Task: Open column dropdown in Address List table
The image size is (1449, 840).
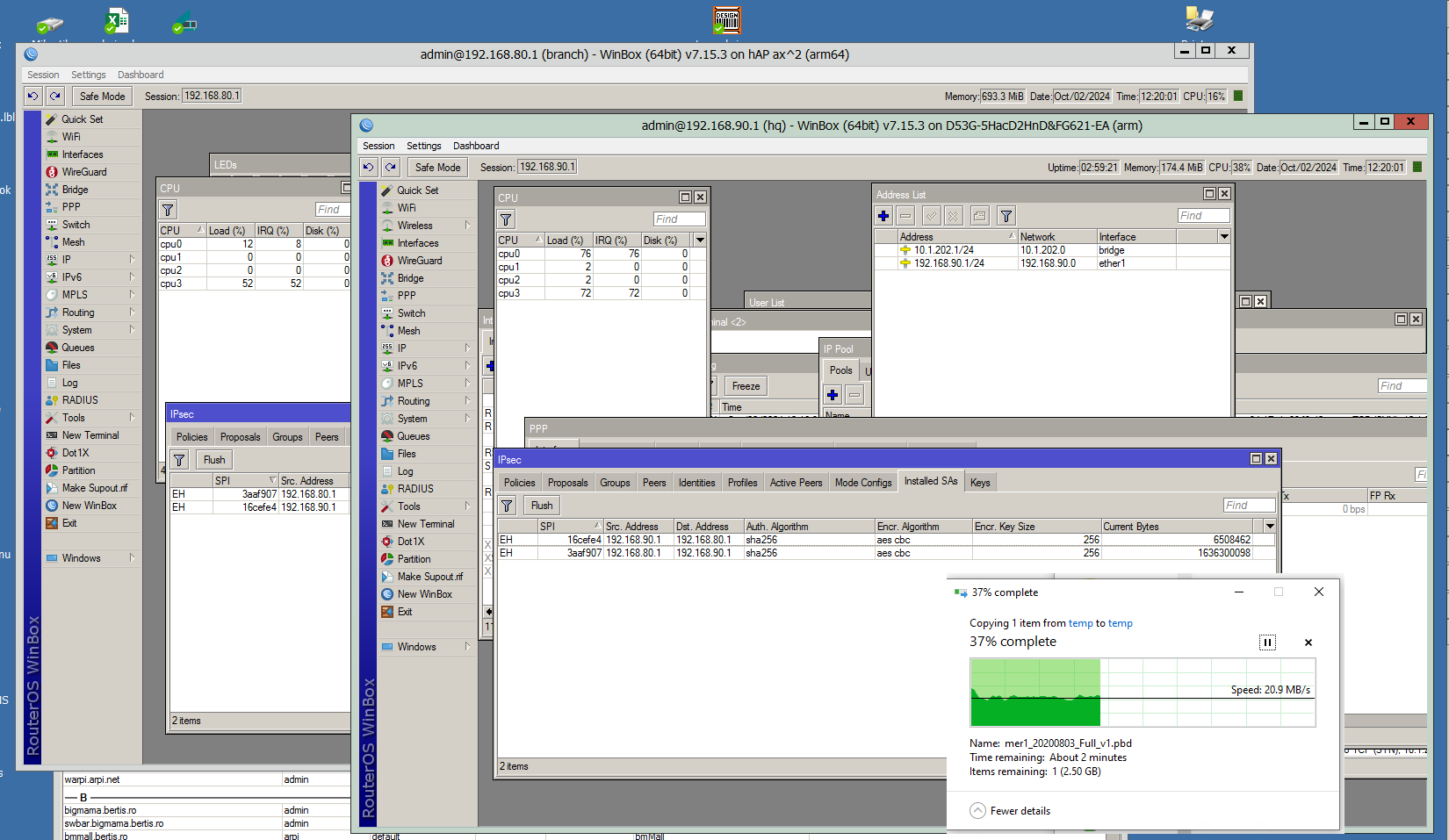Action: (x=1224, y=236)
